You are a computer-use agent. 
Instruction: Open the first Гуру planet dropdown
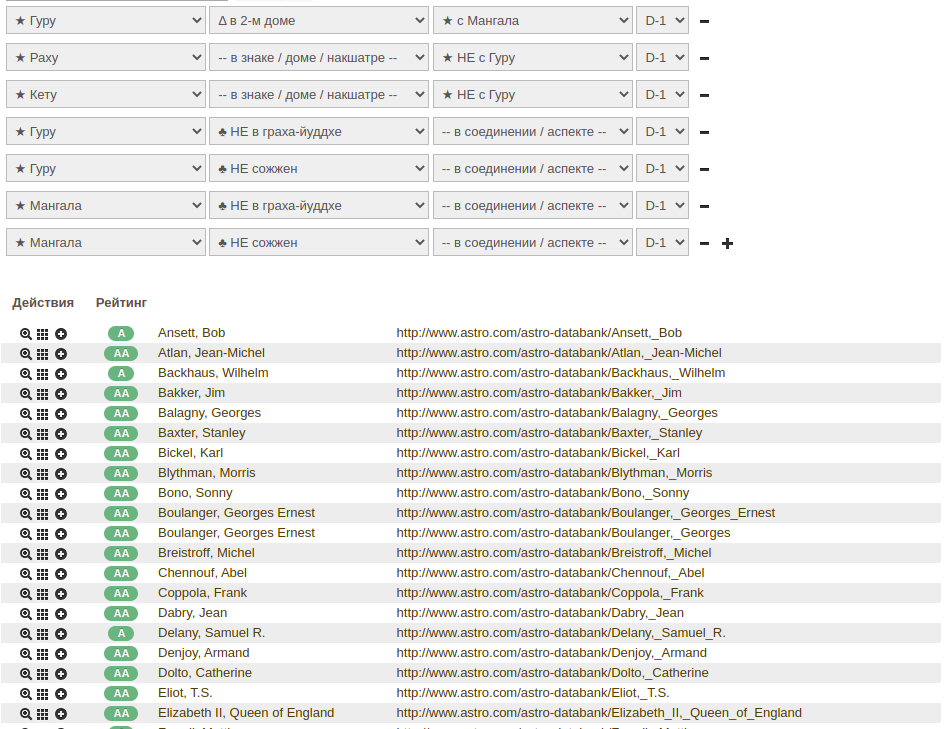pos(106,21)
